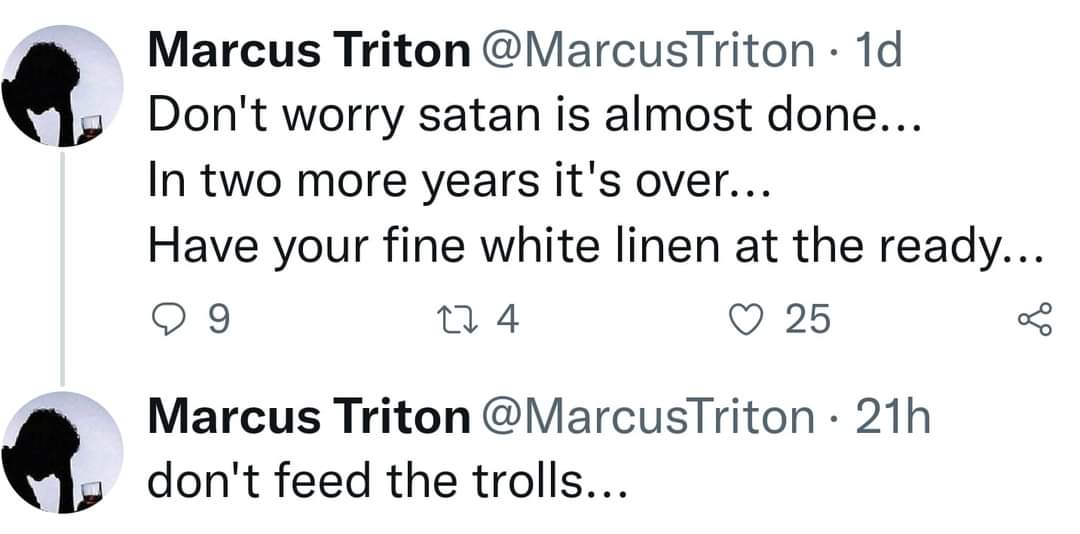Click the reply count 9
The height and width of the screenshot is (534, 1080).
(218, 321)
